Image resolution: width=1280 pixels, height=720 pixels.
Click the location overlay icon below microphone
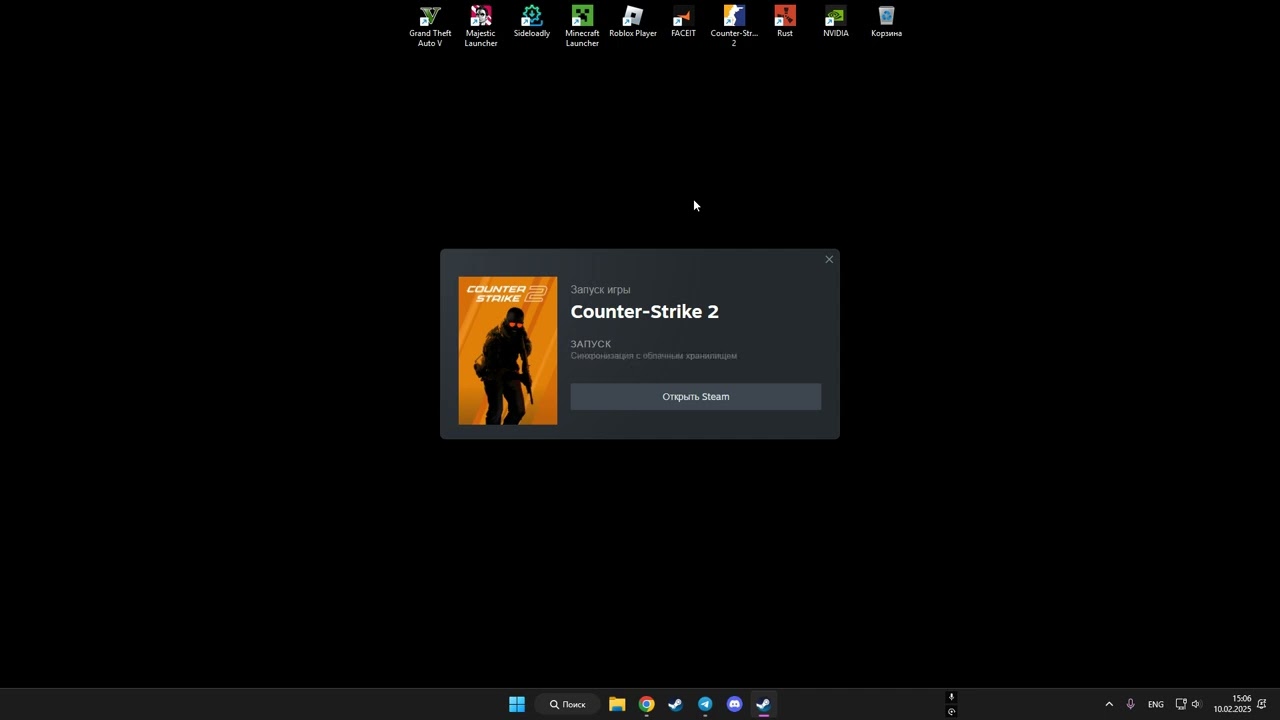coord(951,712)
